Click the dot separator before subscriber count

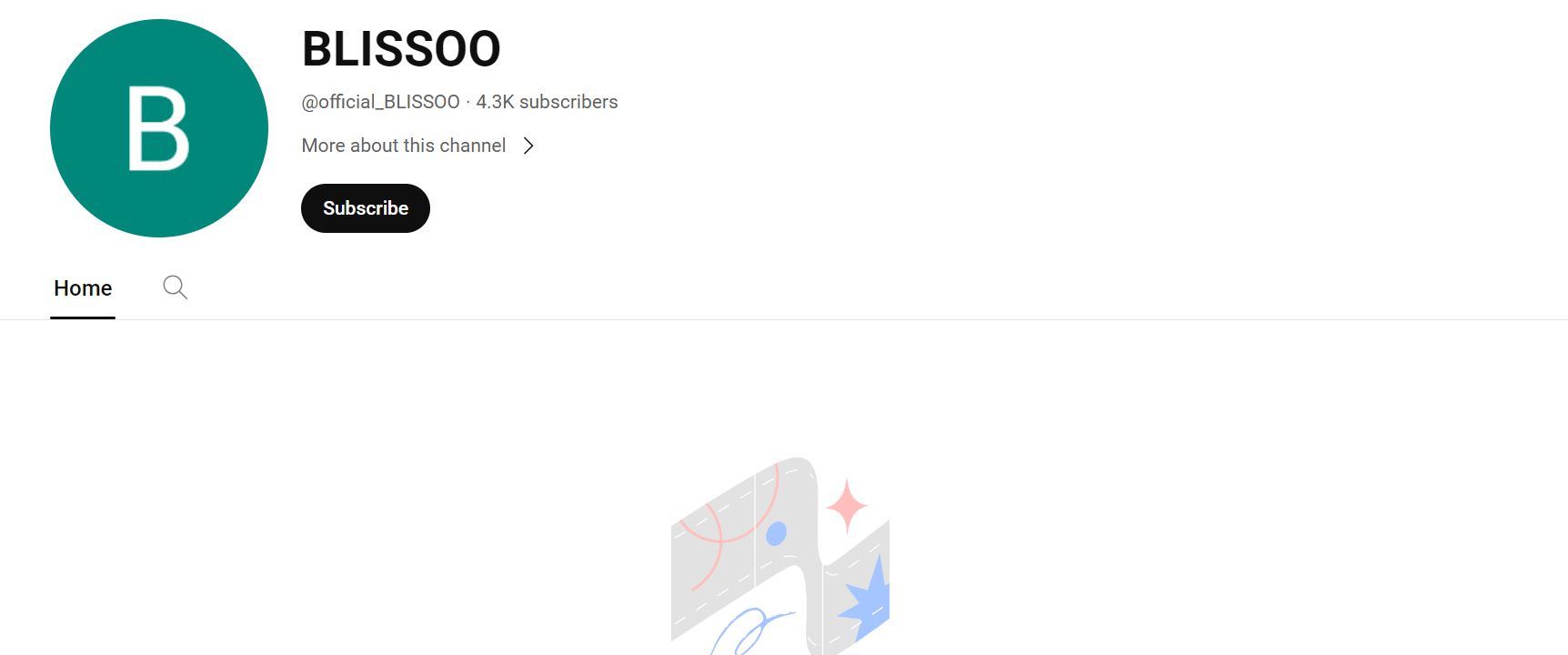[467, 103]
